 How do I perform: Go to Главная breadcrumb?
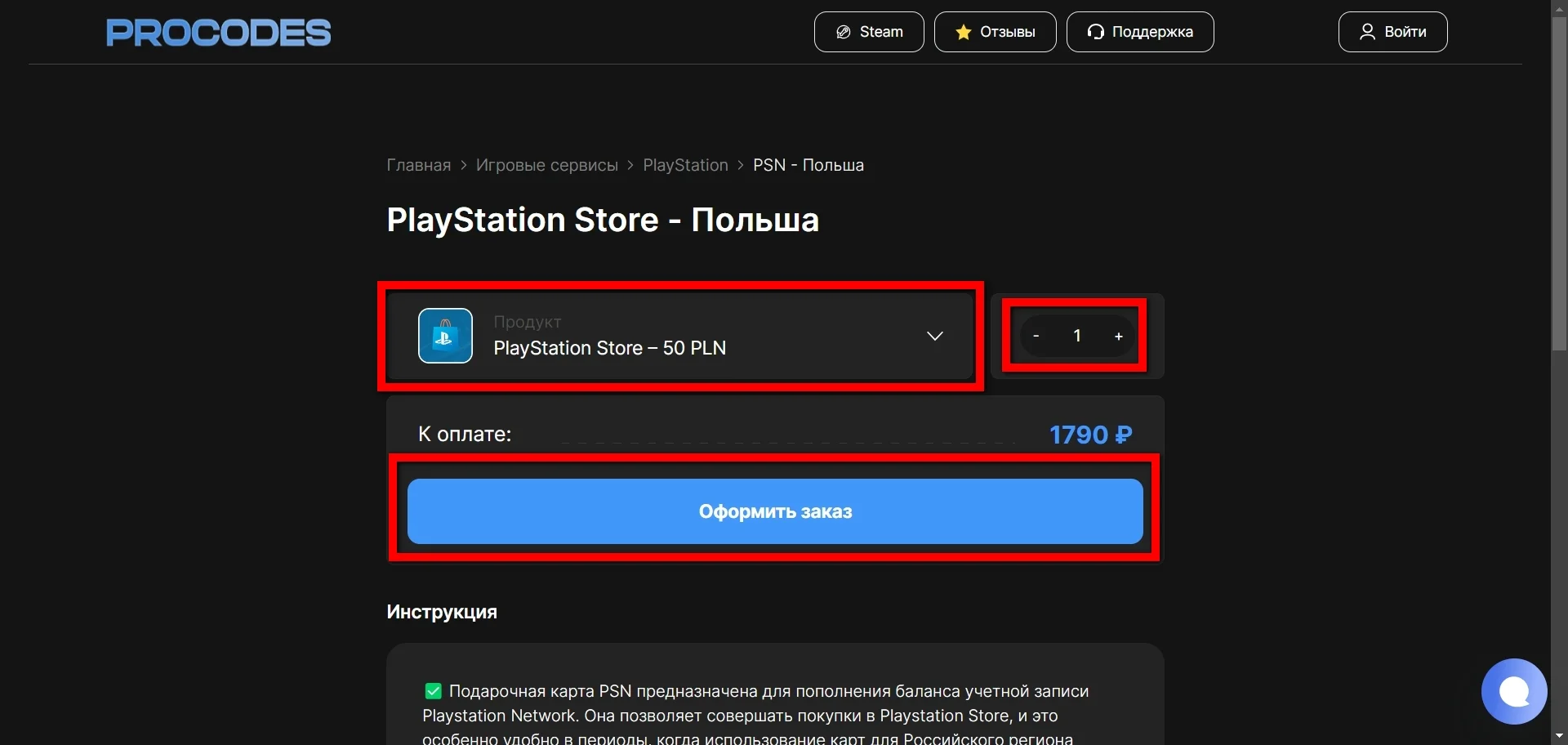pos(418,165)
